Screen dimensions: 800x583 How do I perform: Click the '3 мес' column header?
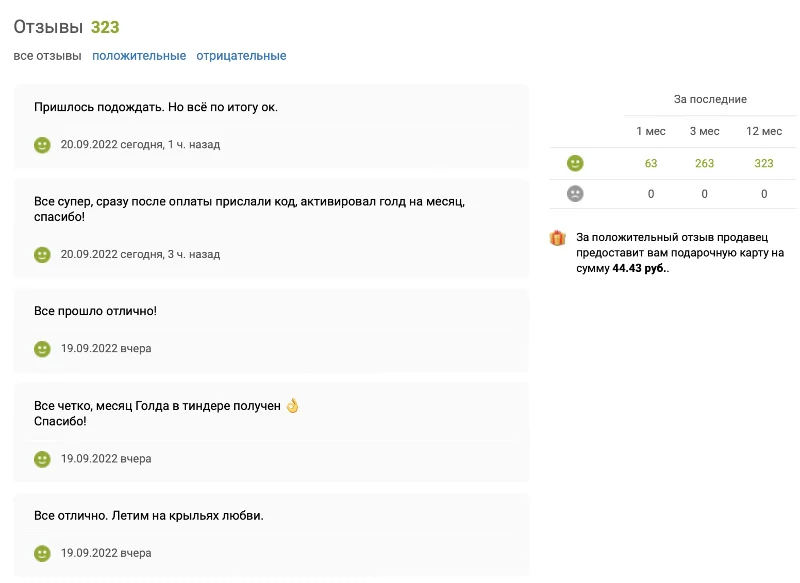(x=704, y=132)
